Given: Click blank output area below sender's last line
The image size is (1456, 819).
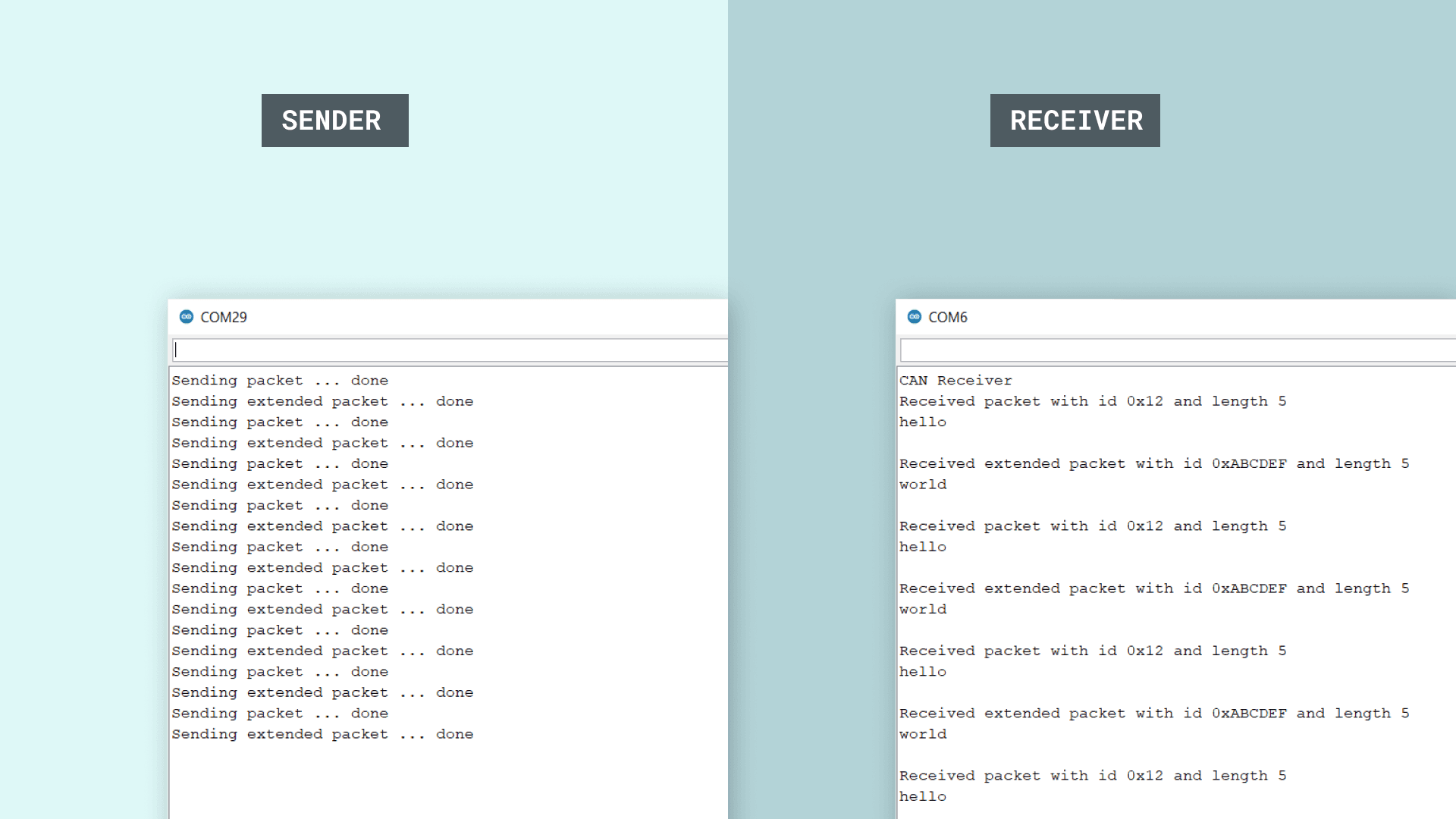Looking at the screenshot, I should coord(447,781).
